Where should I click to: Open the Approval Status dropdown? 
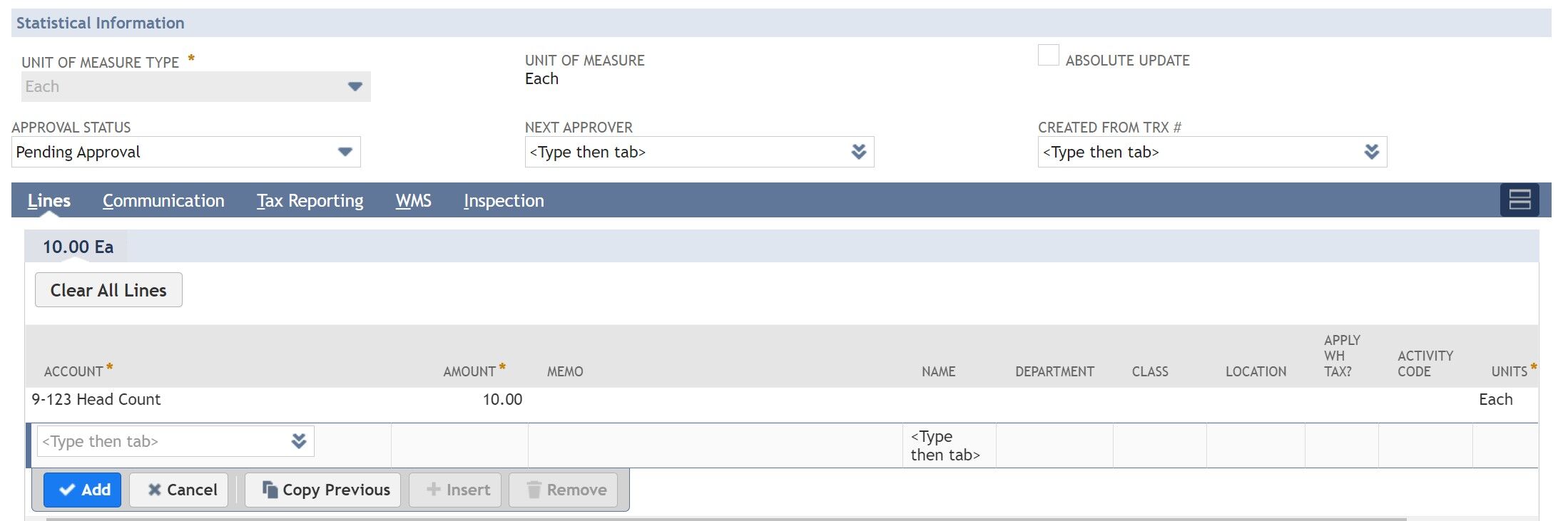pos(345,152)
